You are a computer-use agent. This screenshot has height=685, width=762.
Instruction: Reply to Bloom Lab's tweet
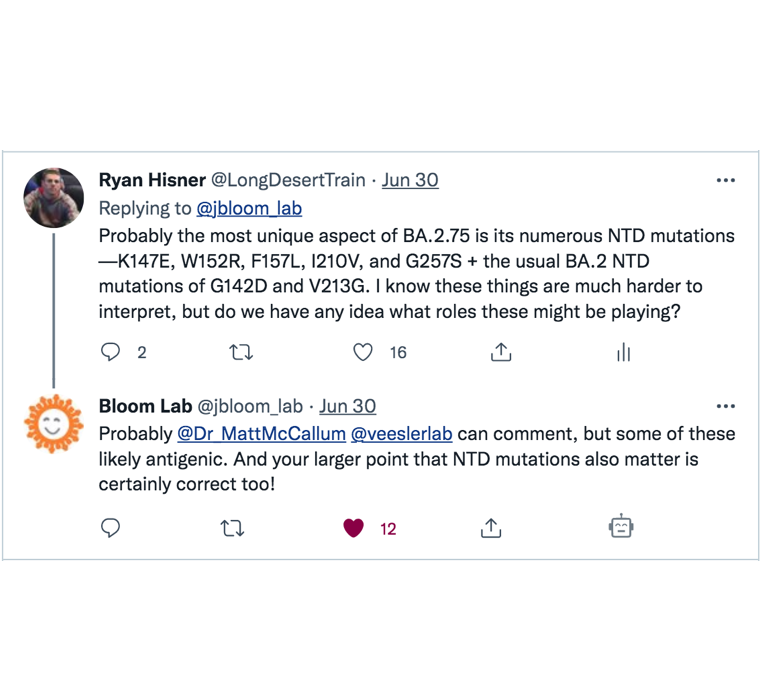[x=110, y=528]
